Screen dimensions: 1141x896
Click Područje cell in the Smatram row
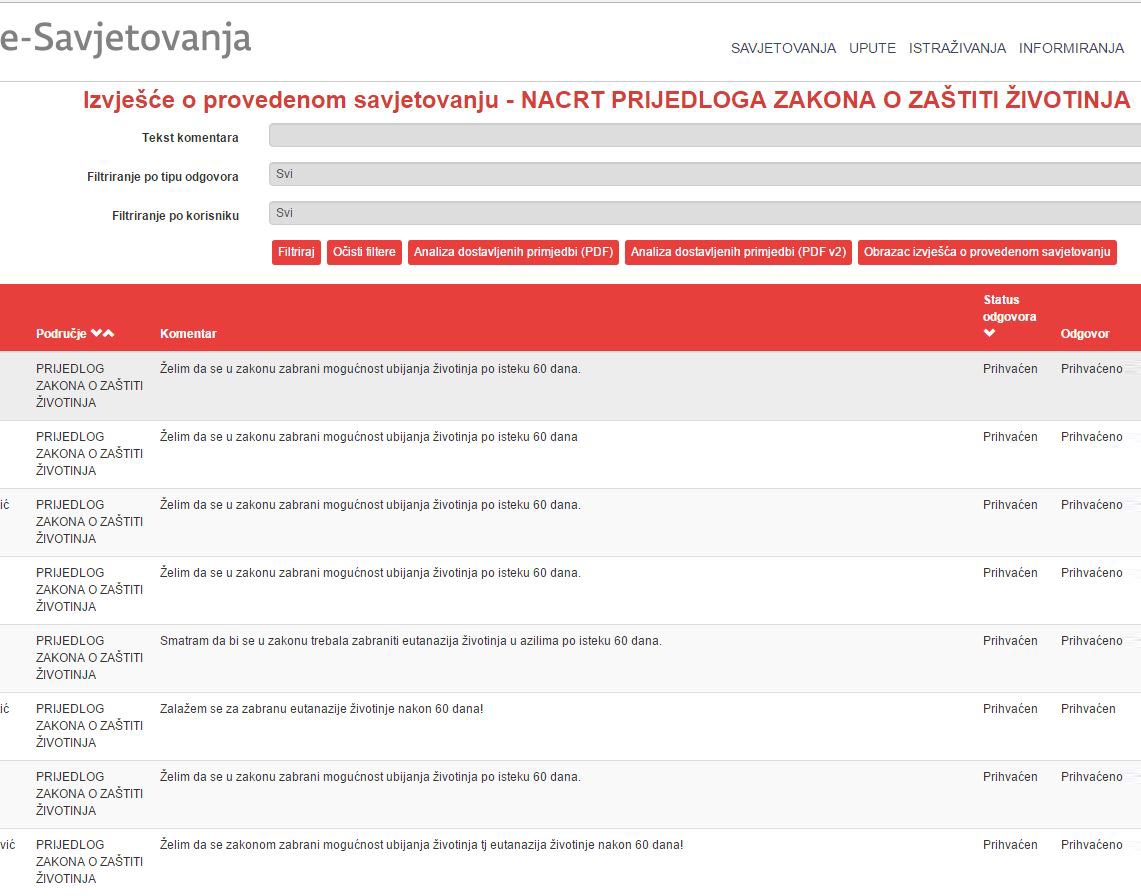point(90,658)
